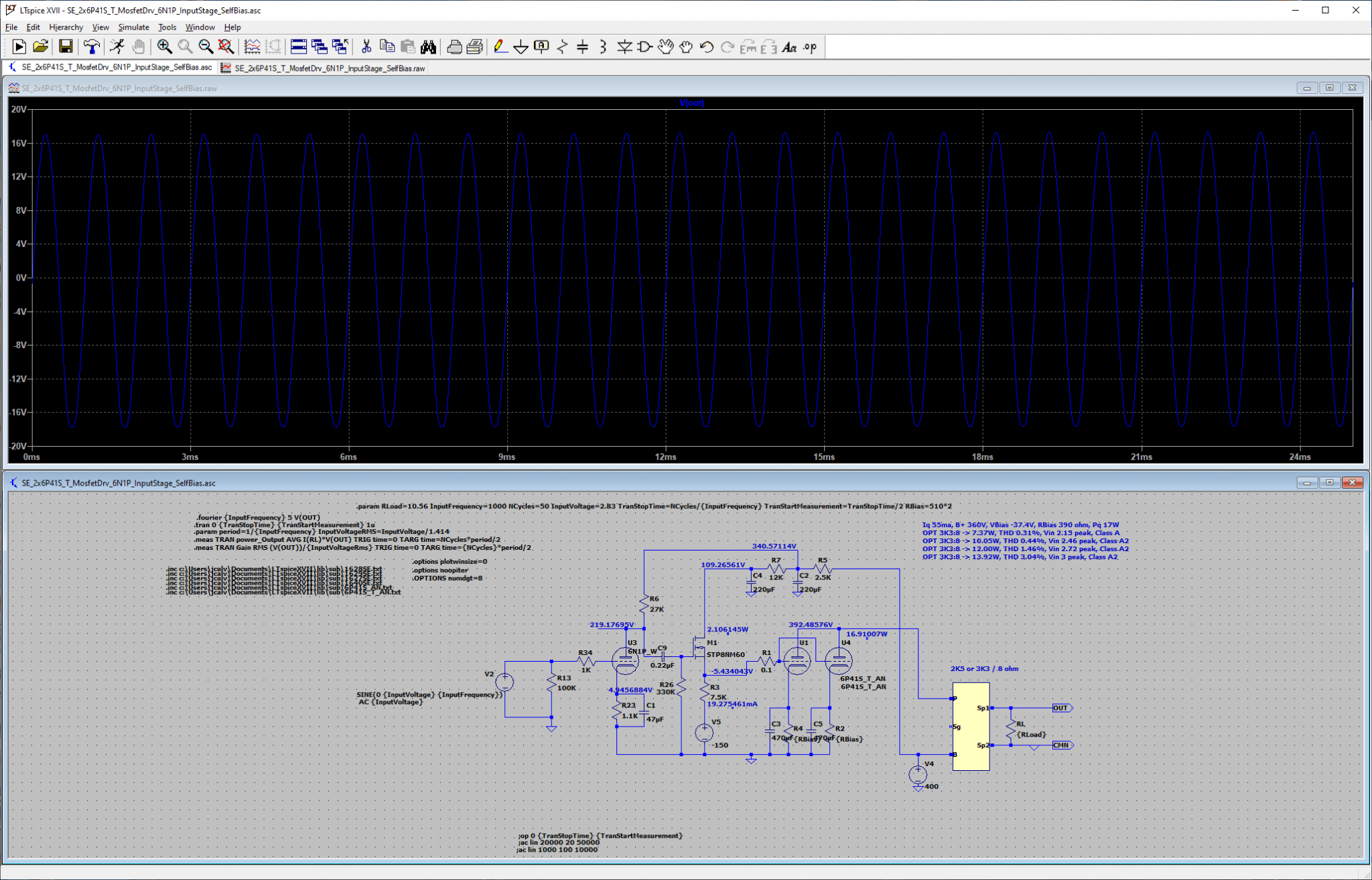Open the View menu

click(x=100, y=27)
